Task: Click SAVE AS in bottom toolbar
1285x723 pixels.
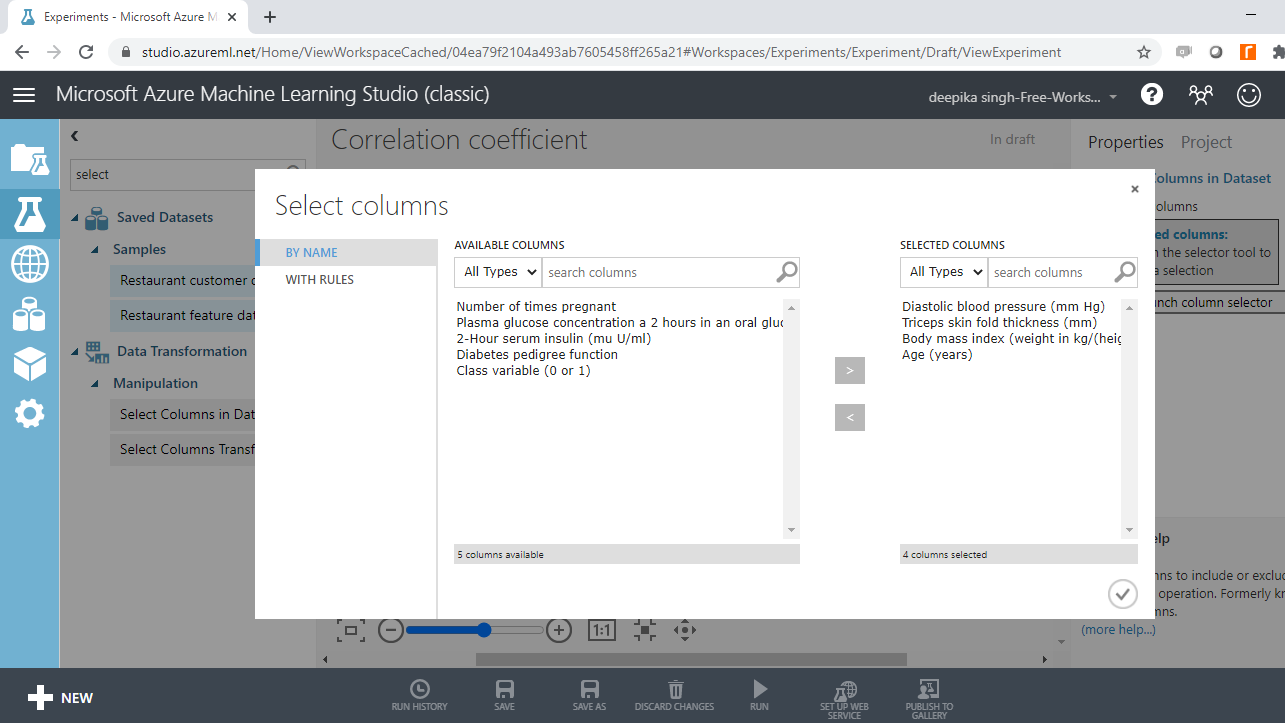Action: pos(589,696)
